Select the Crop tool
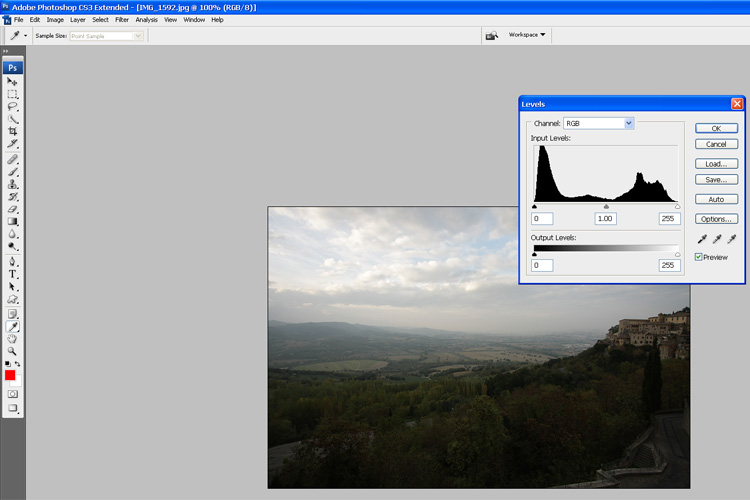The height and width of the screenshot is (500, 750). point(13,131)
